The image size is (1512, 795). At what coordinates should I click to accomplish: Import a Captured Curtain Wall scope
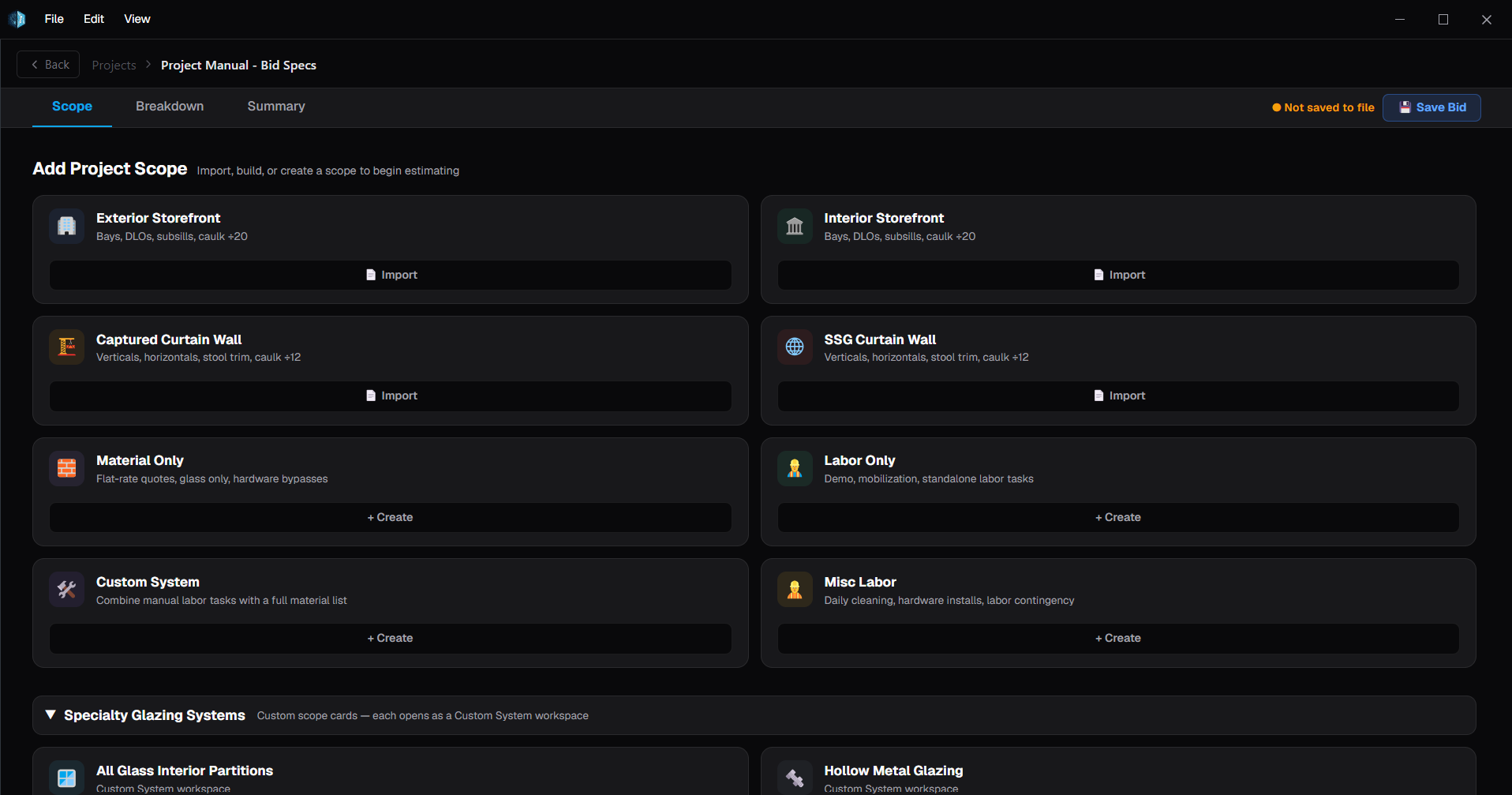[391, 396]
